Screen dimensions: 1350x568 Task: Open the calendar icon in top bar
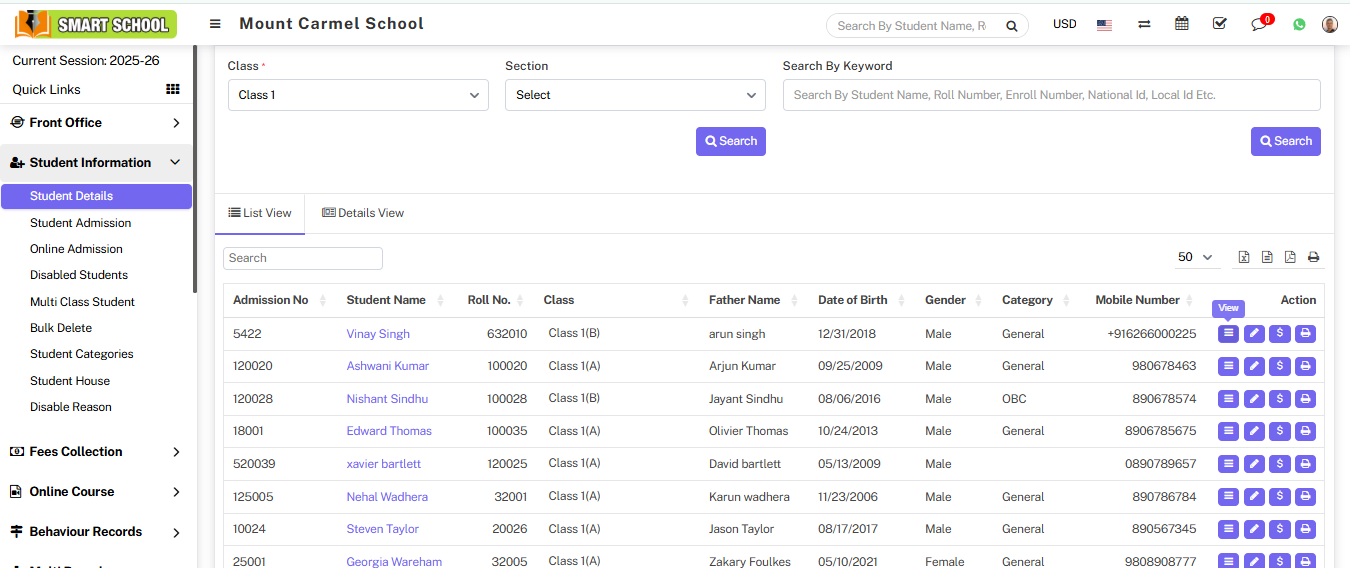[x=1182, y=24]
